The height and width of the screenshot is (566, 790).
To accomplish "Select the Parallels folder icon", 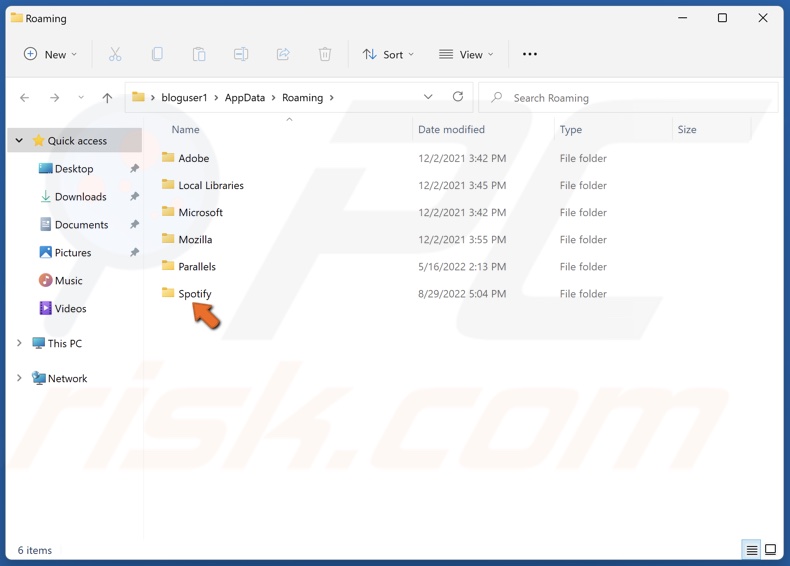I will pos(168,266).
